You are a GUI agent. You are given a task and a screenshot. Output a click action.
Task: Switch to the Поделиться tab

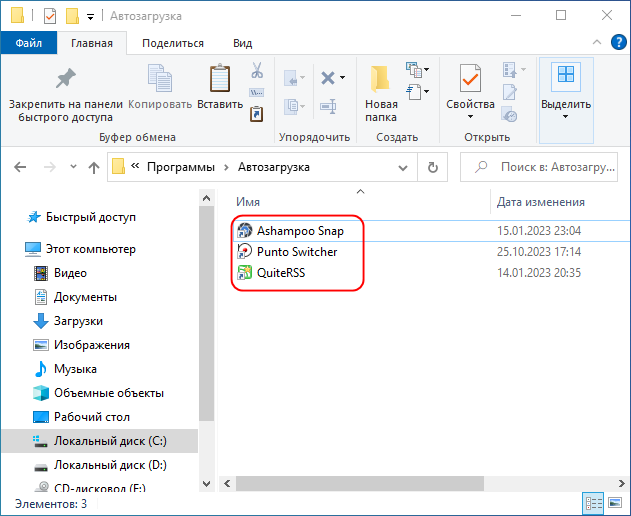click(173, 43)
